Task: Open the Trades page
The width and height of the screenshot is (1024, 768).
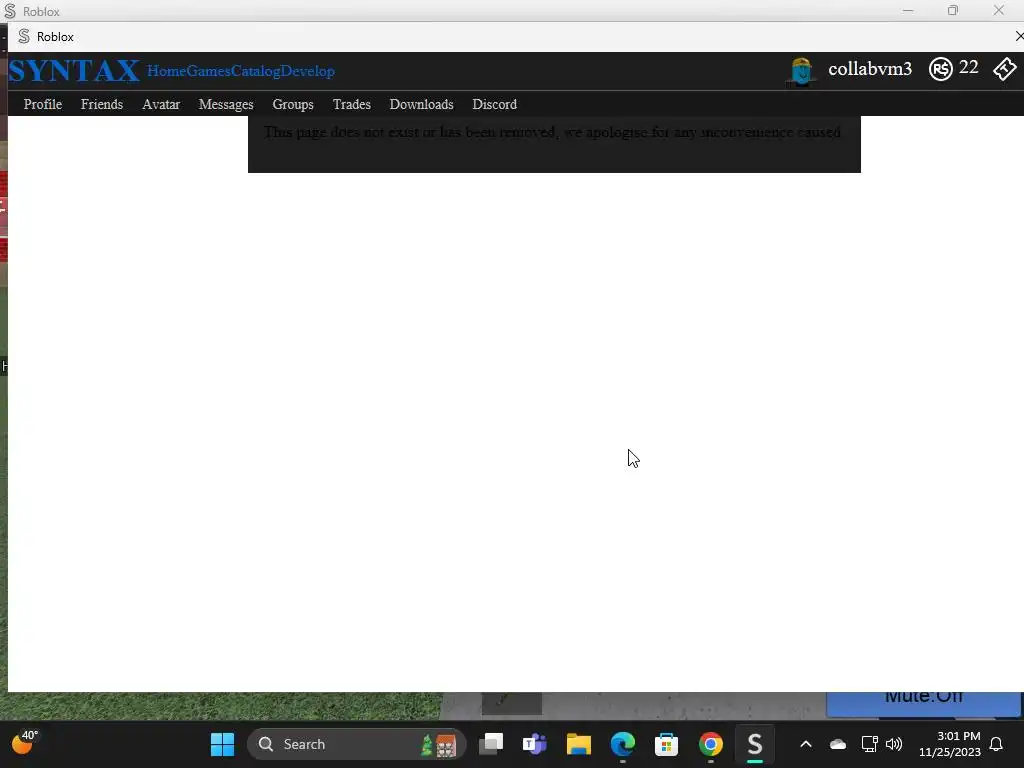Action: click(351, 104)
